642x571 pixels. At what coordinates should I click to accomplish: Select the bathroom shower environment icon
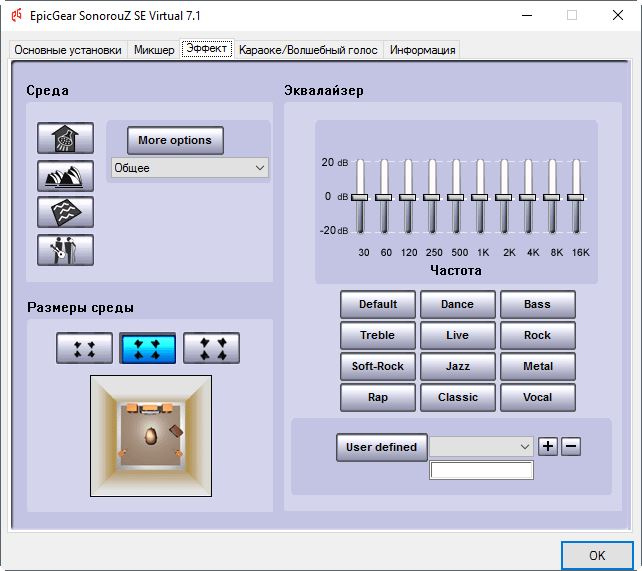(x=66, y=138)
